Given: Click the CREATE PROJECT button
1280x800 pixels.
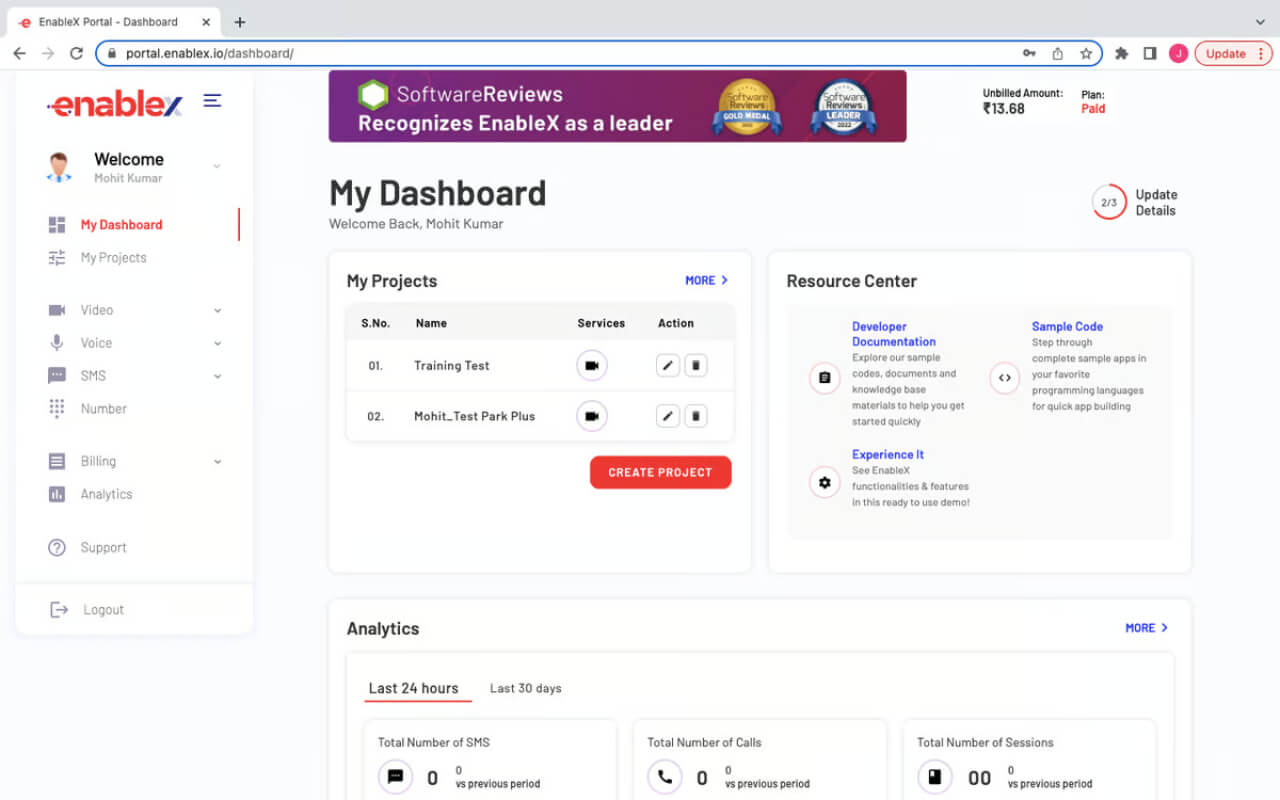Looking at the screenshot, I should (661, 473).
